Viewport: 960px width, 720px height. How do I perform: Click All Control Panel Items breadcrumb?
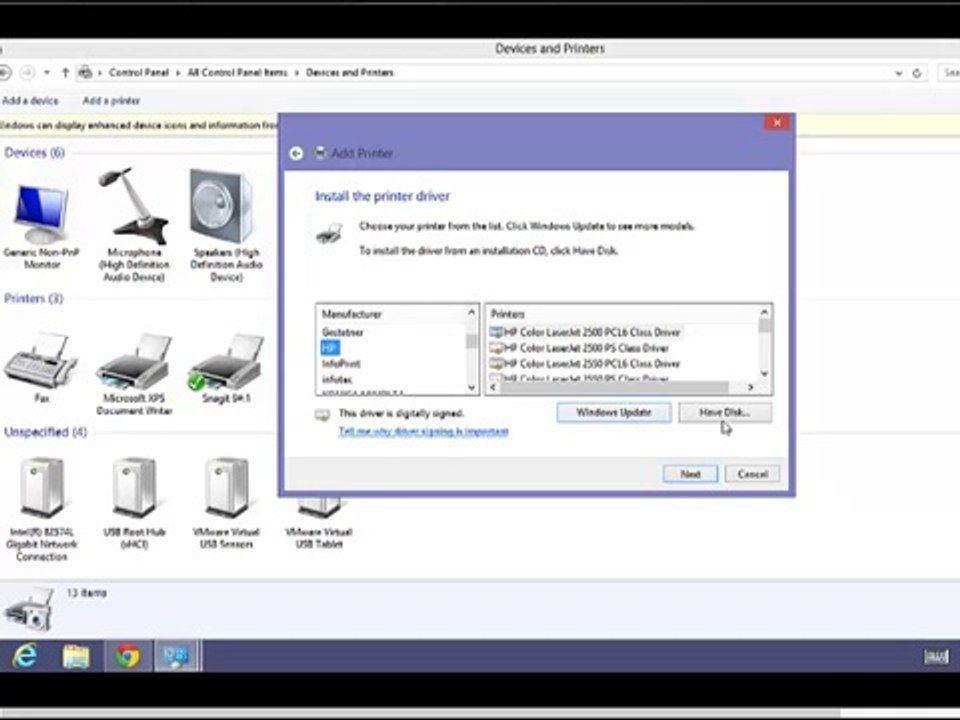pos(238,72)
